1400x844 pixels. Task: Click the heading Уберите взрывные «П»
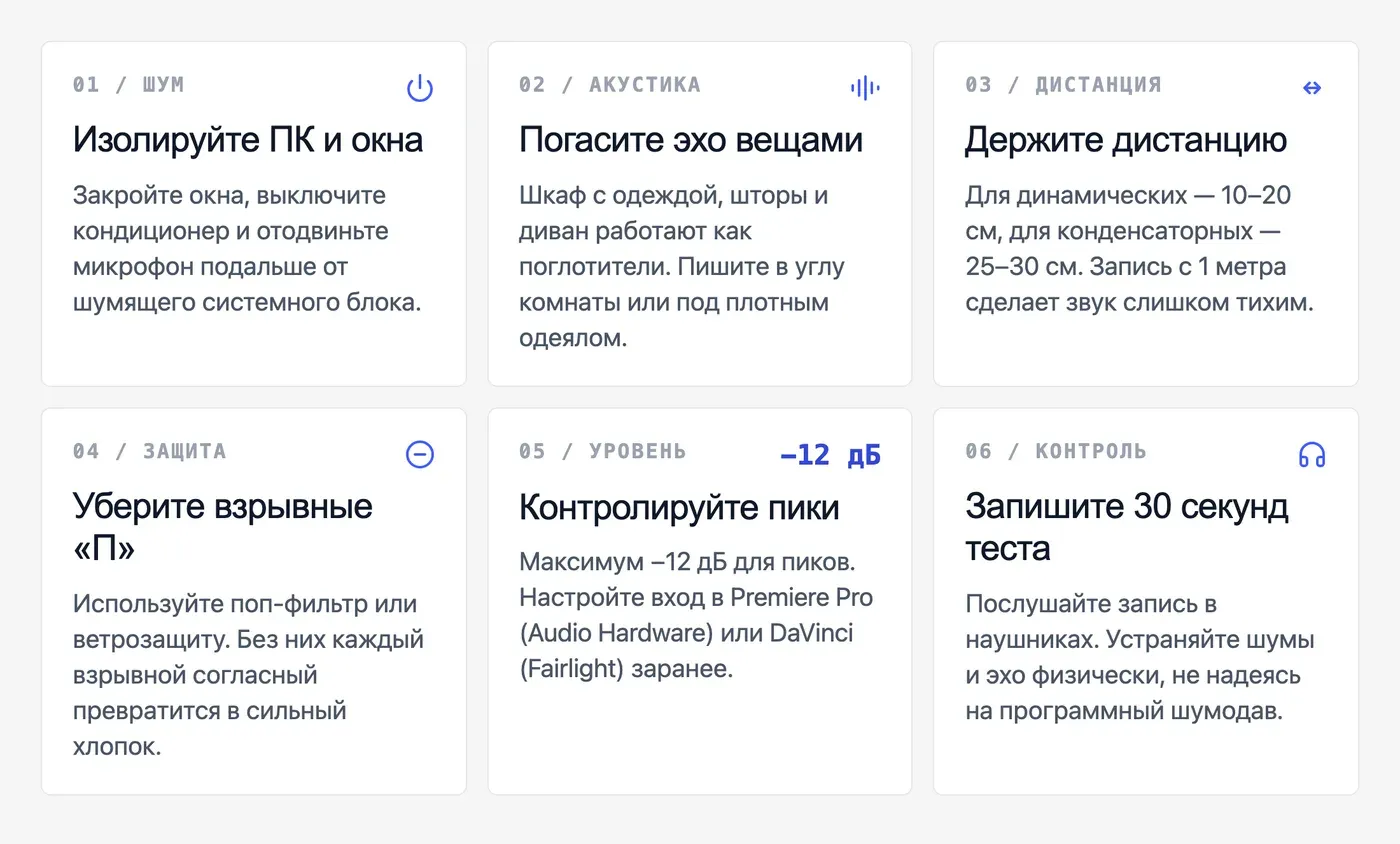pos(223,527)
